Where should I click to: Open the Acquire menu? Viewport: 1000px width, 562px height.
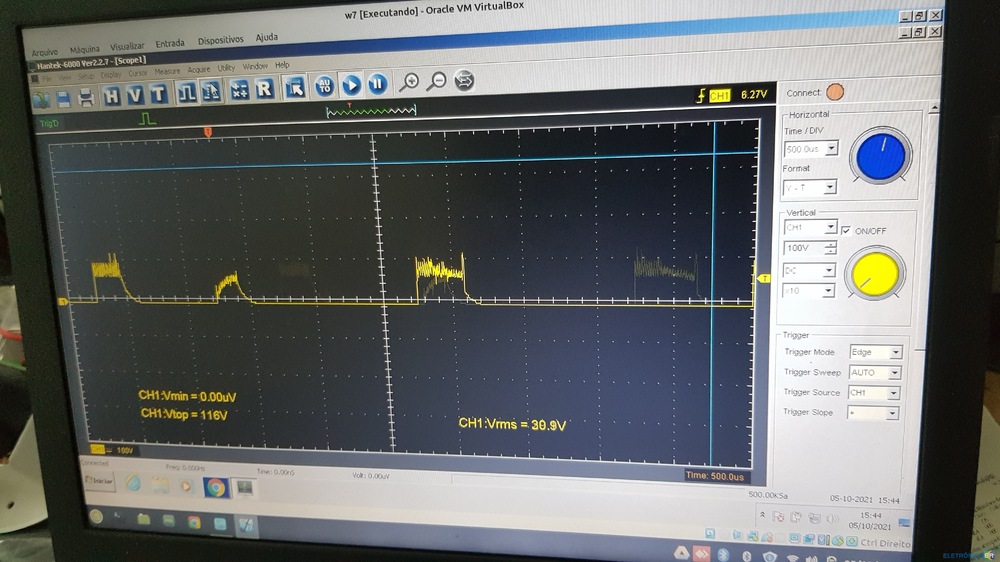tap(198, 70)
